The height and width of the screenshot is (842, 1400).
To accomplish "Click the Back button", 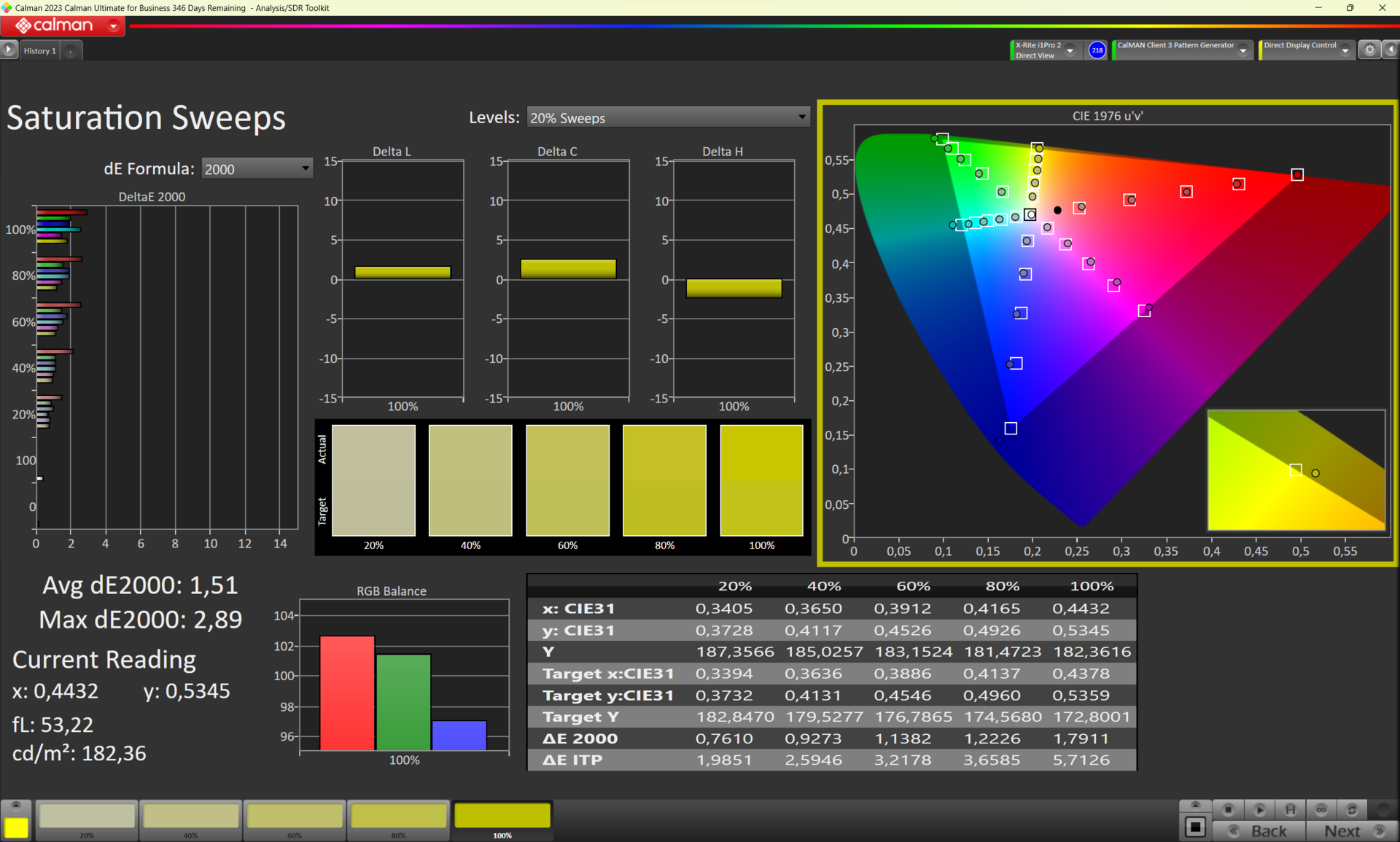I will (x=1260, y=830).
